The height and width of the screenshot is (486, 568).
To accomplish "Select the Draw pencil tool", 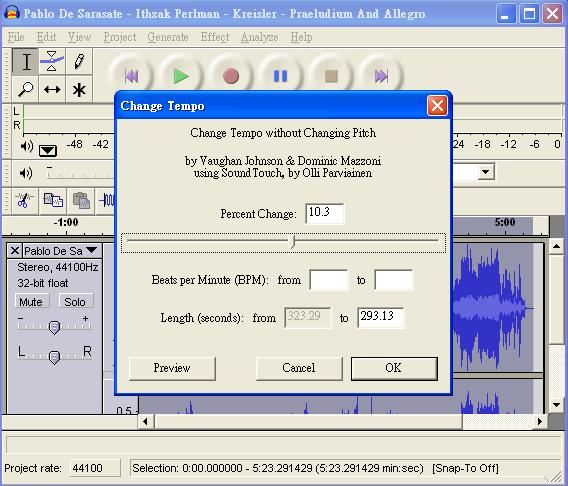I will (x=79, y=61).
